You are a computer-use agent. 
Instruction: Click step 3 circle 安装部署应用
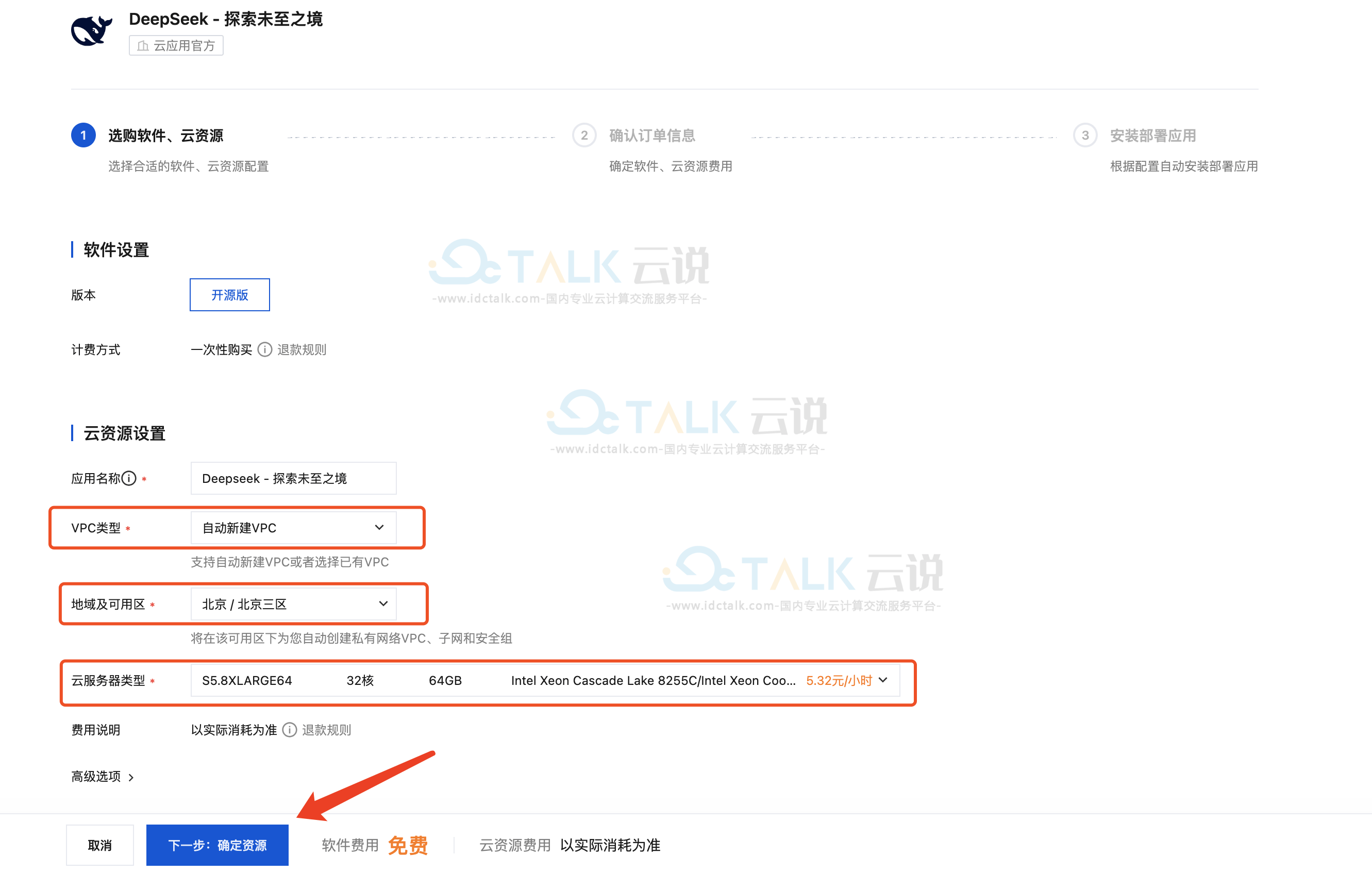tap(1085, 135)
